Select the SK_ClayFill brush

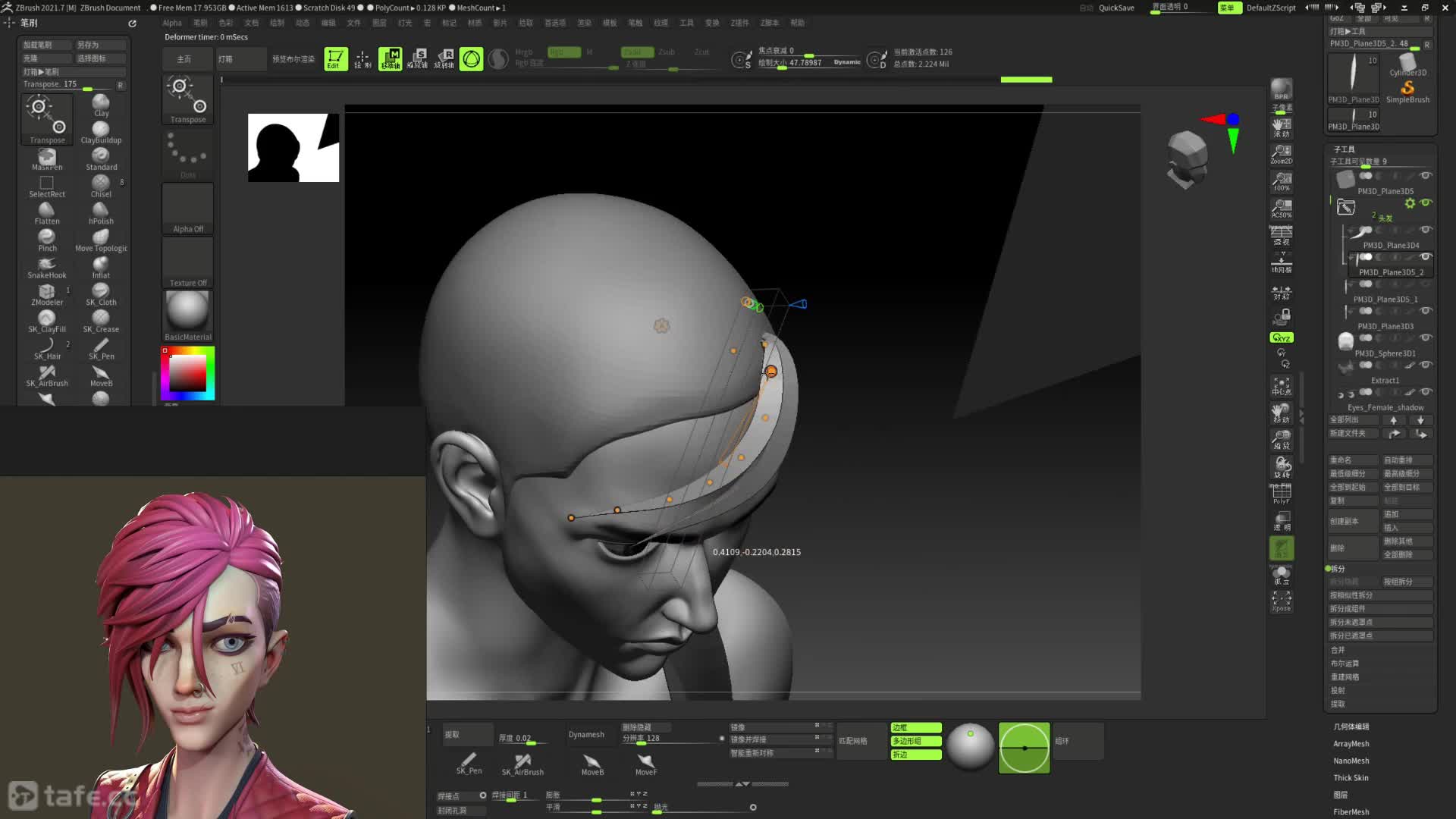[47, 322]
